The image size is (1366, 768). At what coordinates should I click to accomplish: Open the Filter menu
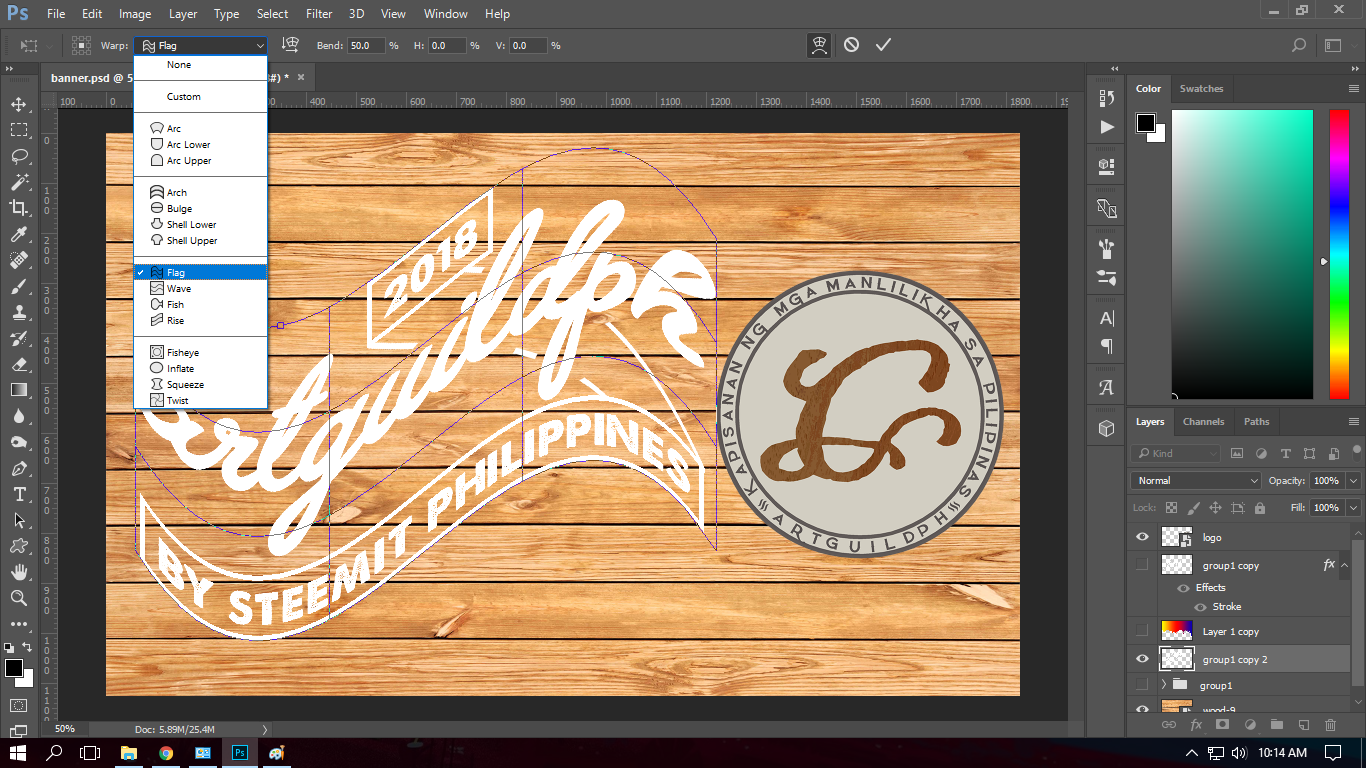[319, 14]
